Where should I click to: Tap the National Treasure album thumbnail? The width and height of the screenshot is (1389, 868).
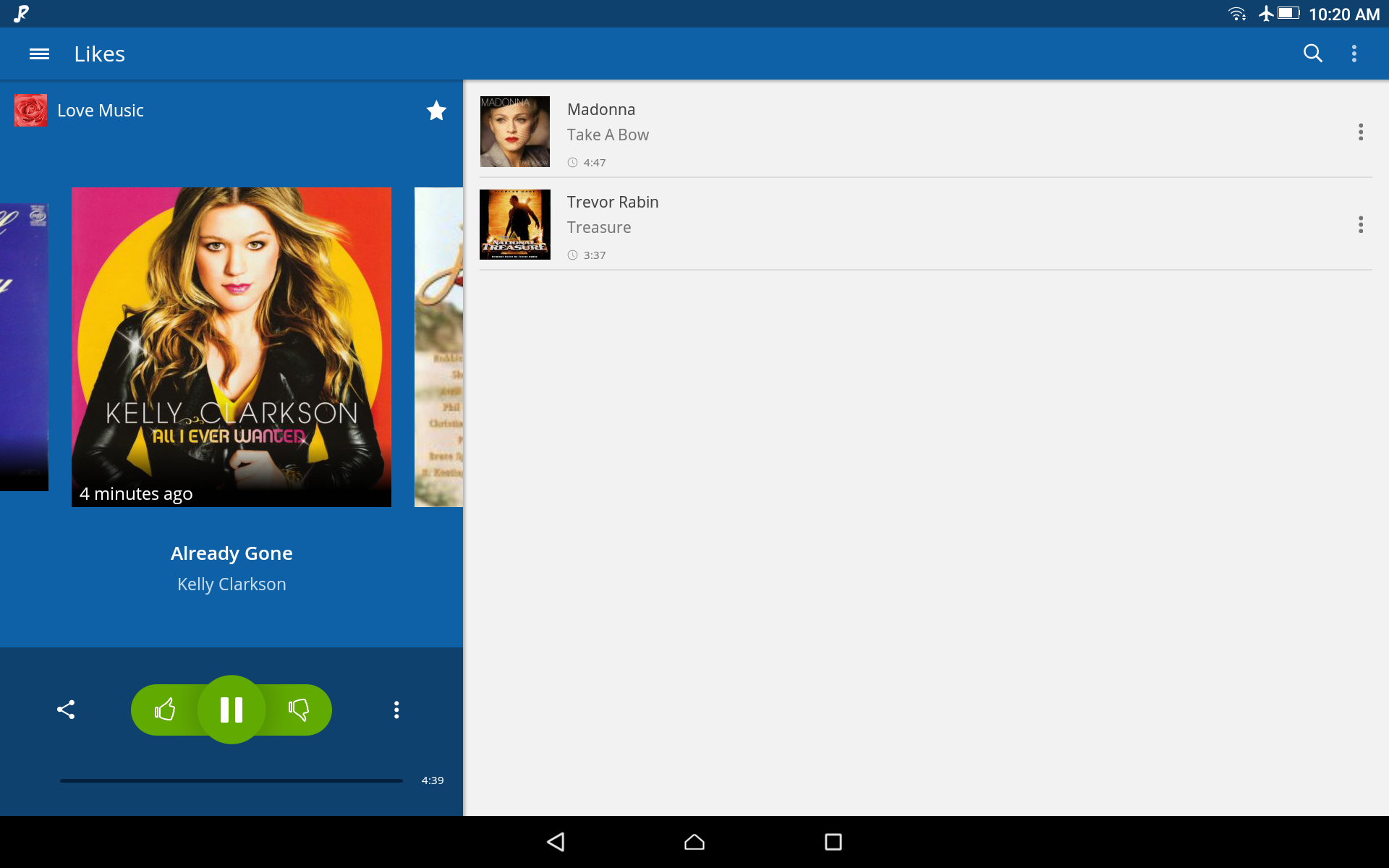coord(515,224)
